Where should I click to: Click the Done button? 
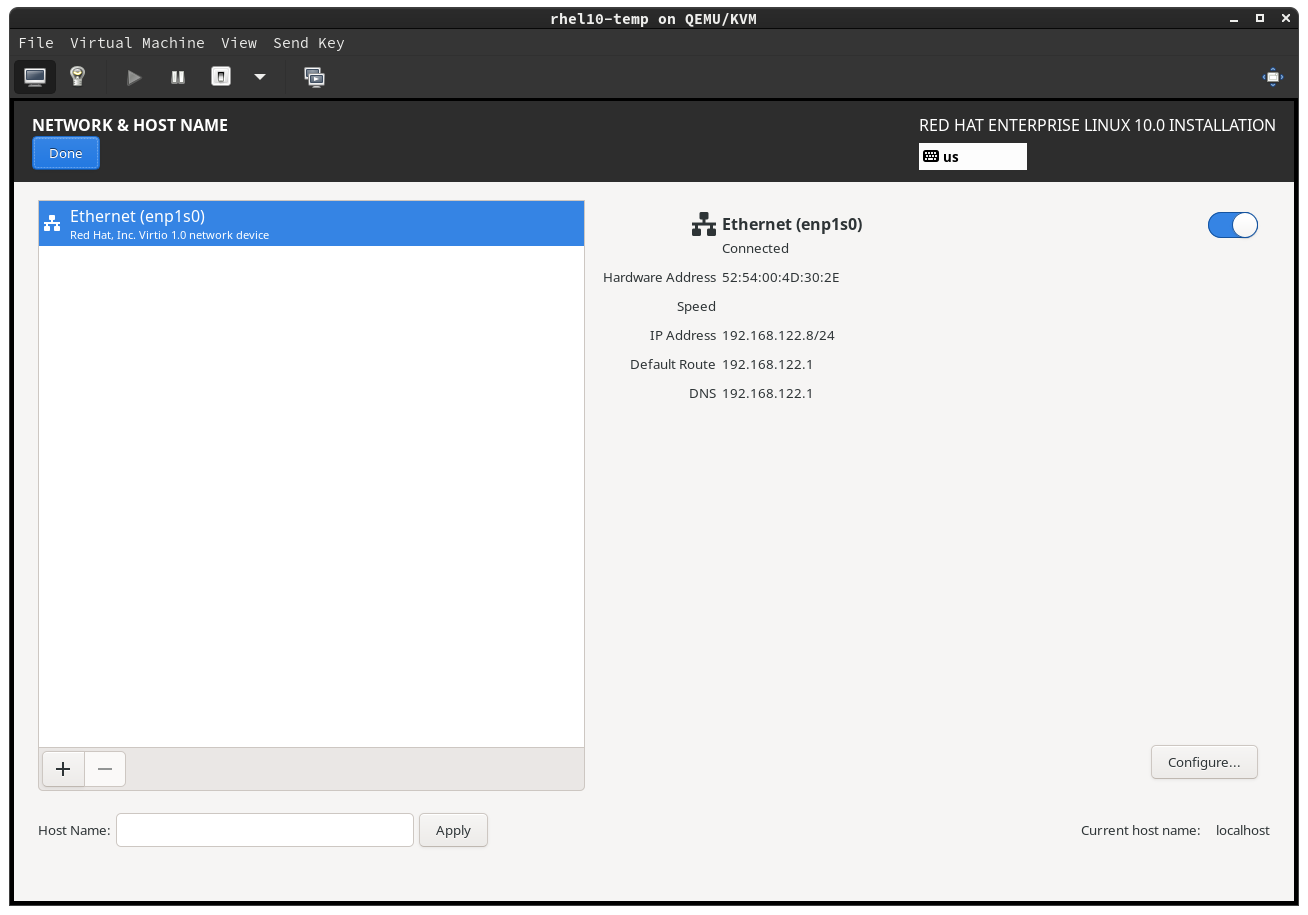point(66,153)
